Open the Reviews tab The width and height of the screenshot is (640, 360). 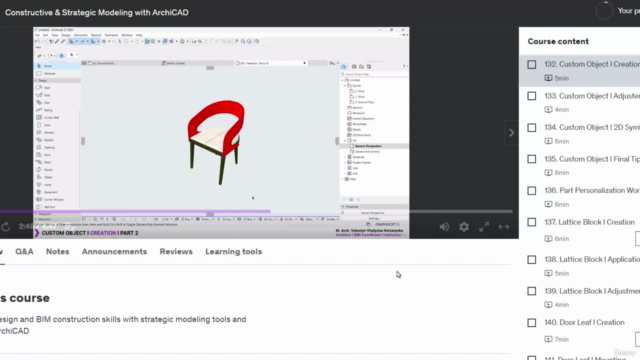176,252
